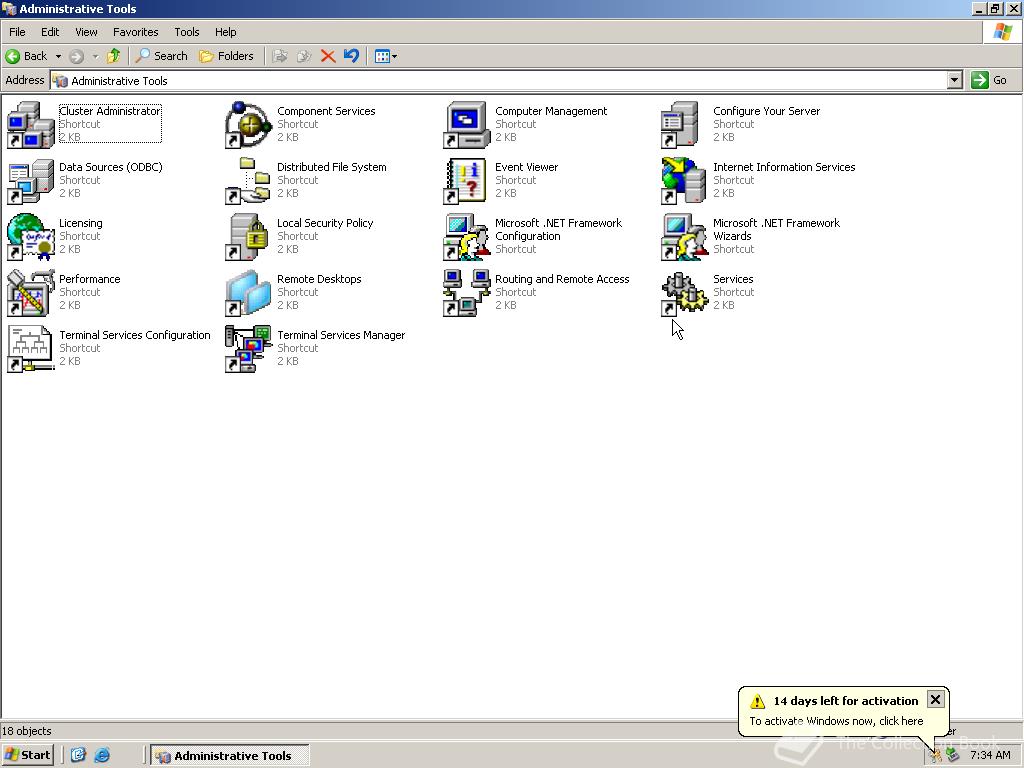The height and width of the screenshot is (768, 1024).
Task: Click the Distributed File System label text
Action: pyautogui.click(x=331, y=167)
